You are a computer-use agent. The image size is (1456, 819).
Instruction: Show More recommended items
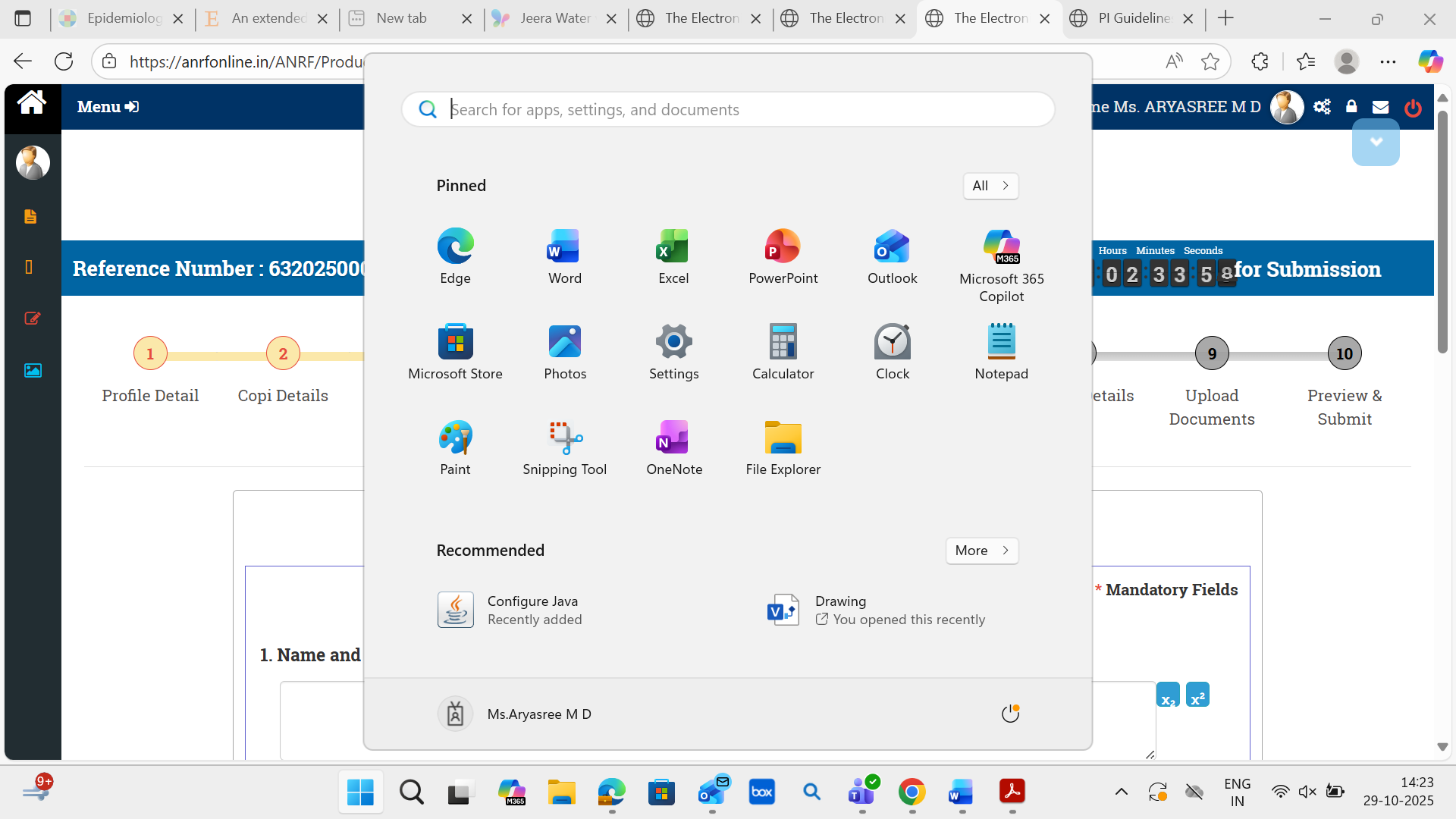(981, 551)
